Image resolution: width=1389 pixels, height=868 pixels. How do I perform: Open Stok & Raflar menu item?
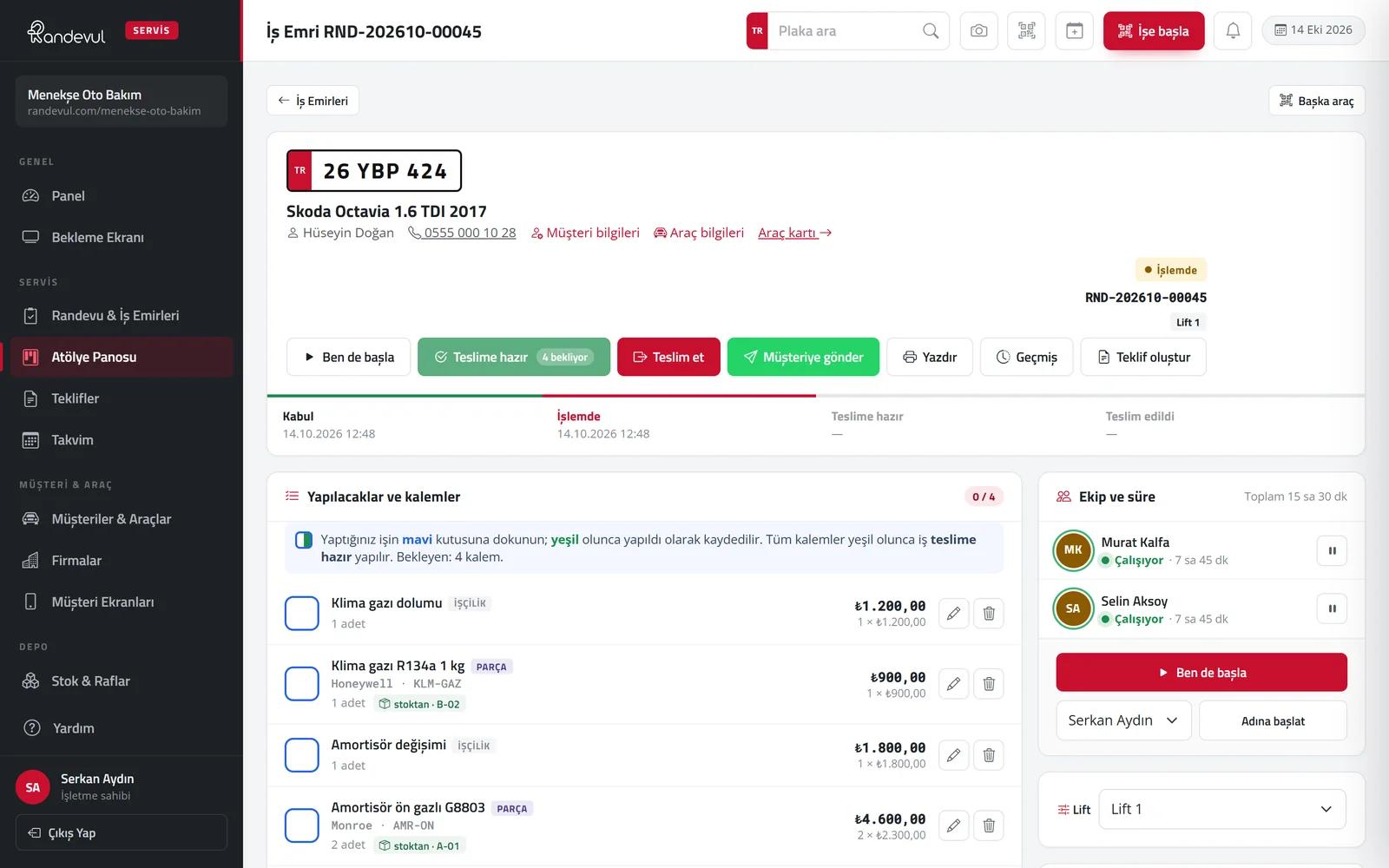click(122, 681)
